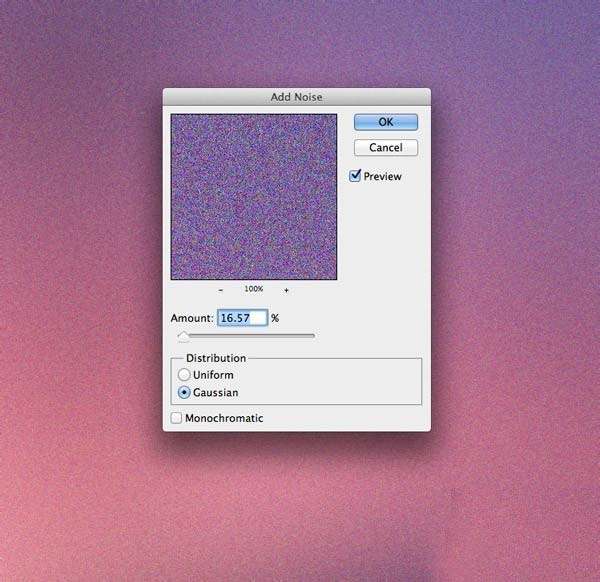Toggle the Preview checkbox
The image size is (600, 582).
[x=355, y=176]
